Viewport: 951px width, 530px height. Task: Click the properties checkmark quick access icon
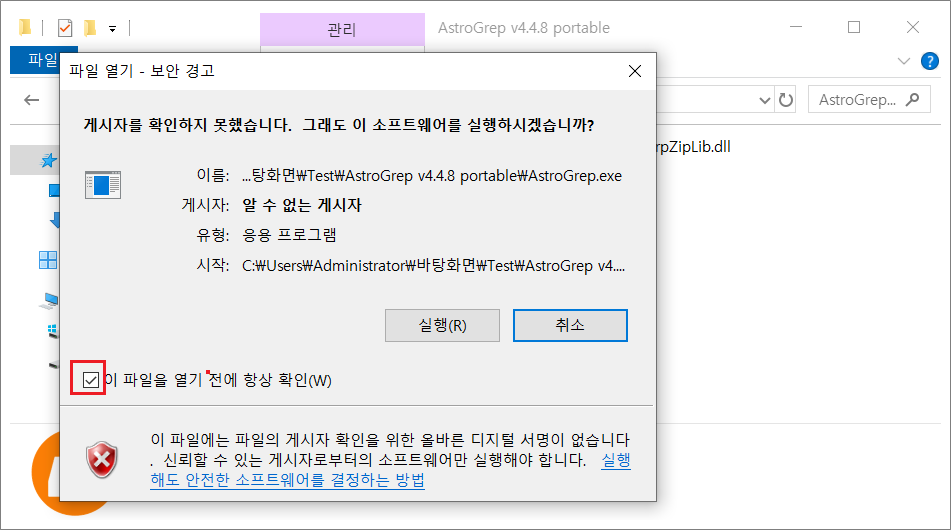tap(65, 28)
